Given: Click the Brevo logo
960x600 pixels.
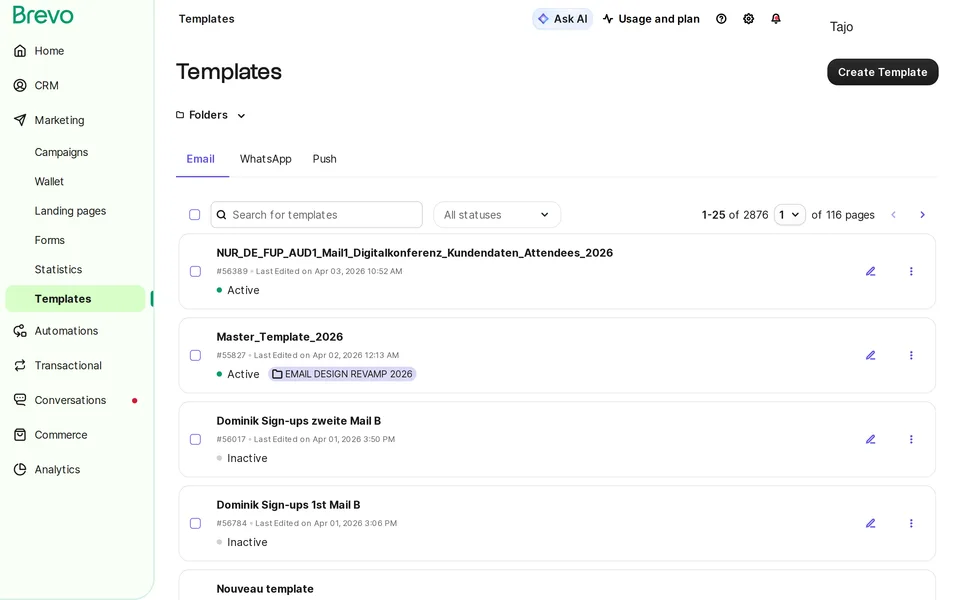Looking at the screenshot, I should click(43, 15).
